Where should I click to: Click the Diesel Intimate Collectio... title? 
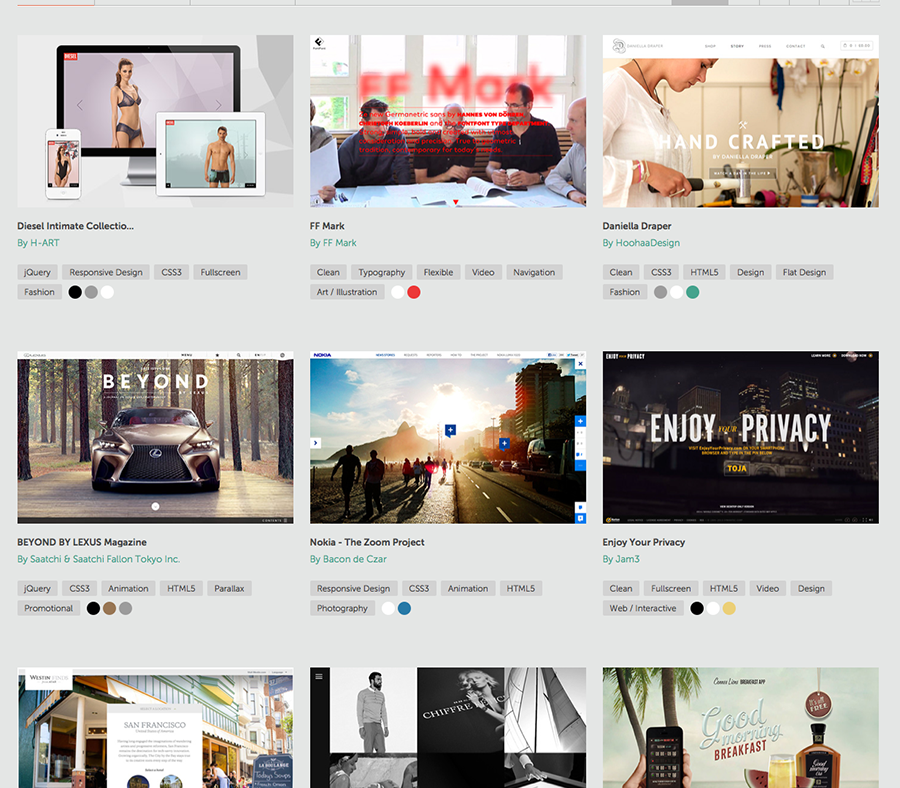pyautogui.click(x=75, y=226)
